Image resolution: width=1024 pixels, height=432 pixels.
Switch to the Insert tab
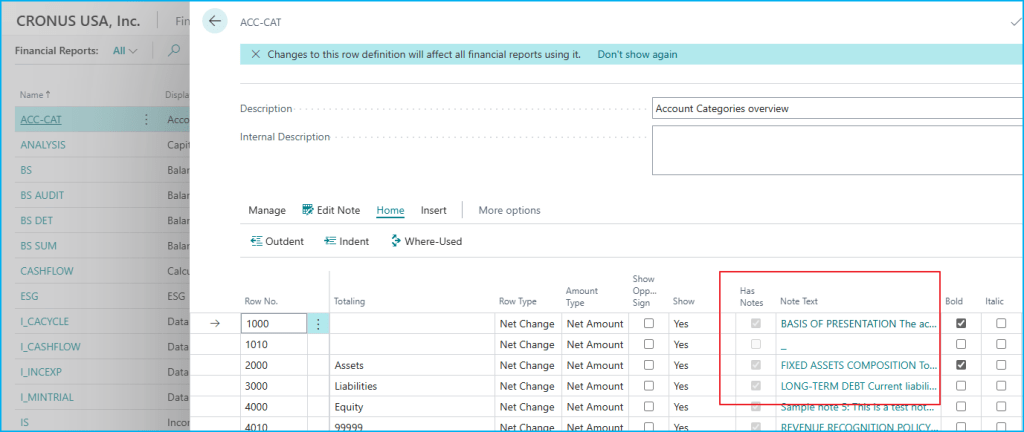[x=433, y=210]
